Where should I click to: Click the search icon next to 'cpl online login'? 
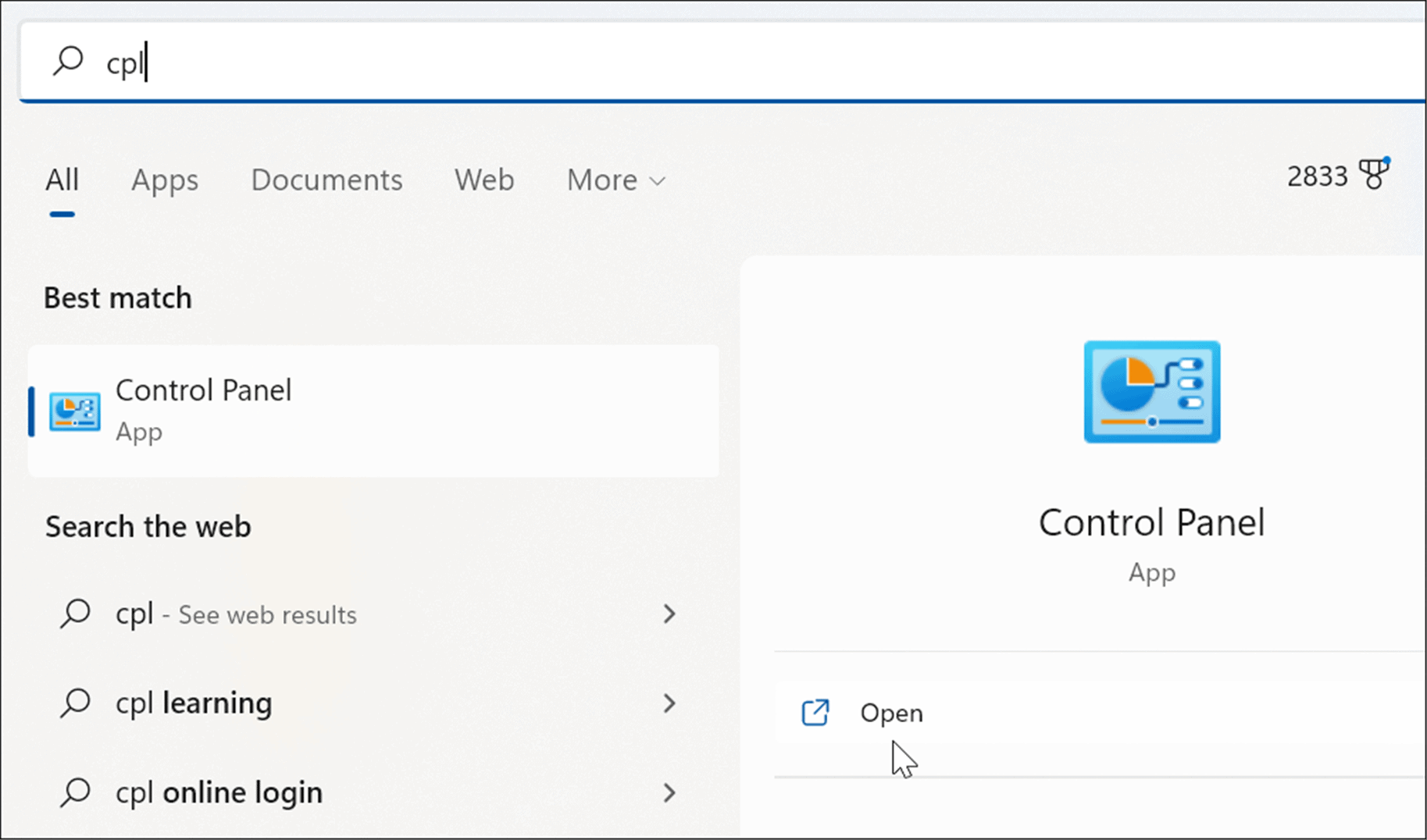click(75, 792)
